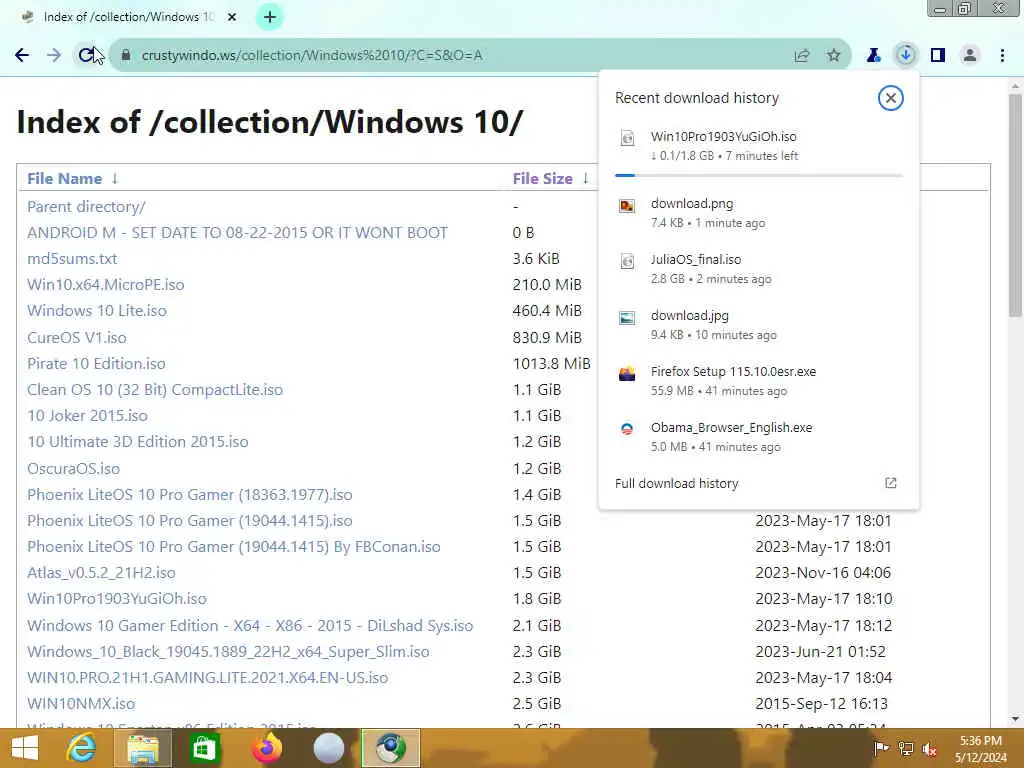The image size is (1024, 768).
Task: Click the Obama_Browser_English.exe icon
Action: point(627,429)
